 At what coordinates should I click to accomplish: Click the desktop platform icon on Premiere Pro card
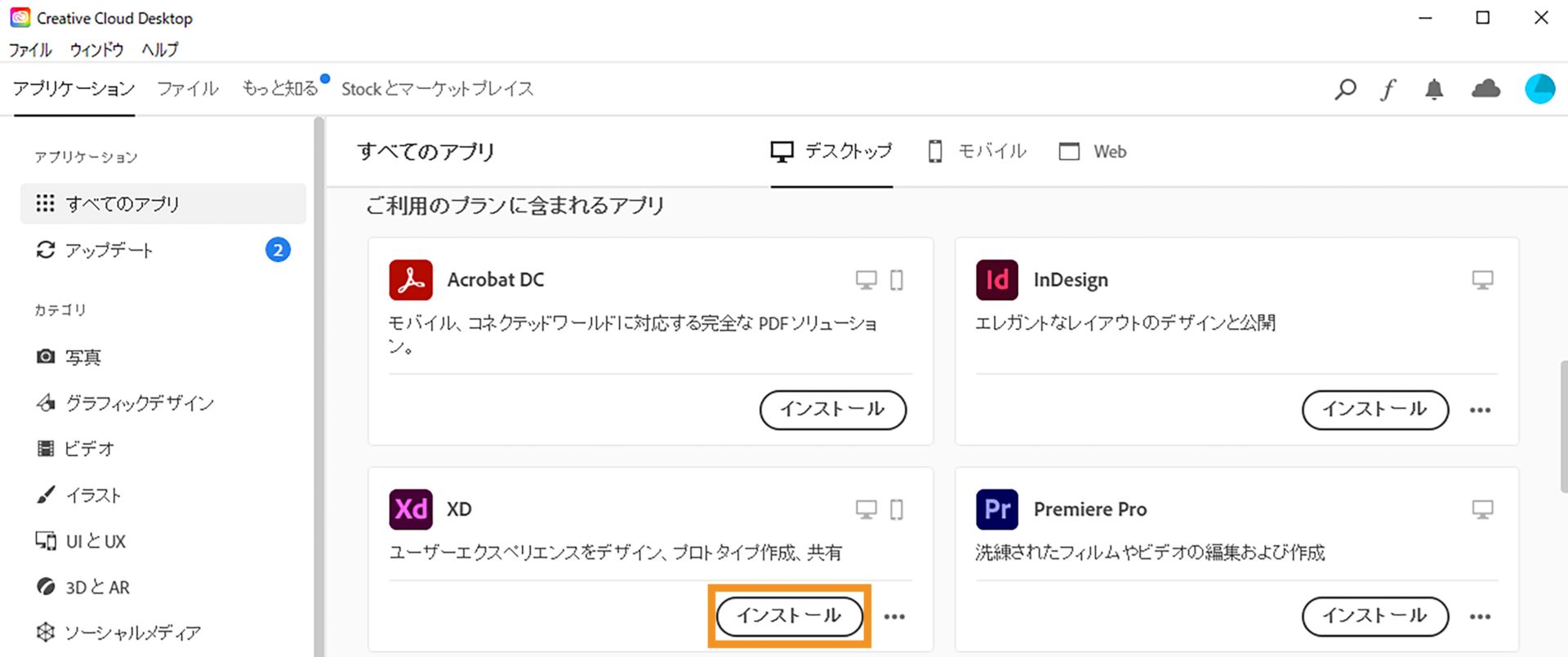1482,509
